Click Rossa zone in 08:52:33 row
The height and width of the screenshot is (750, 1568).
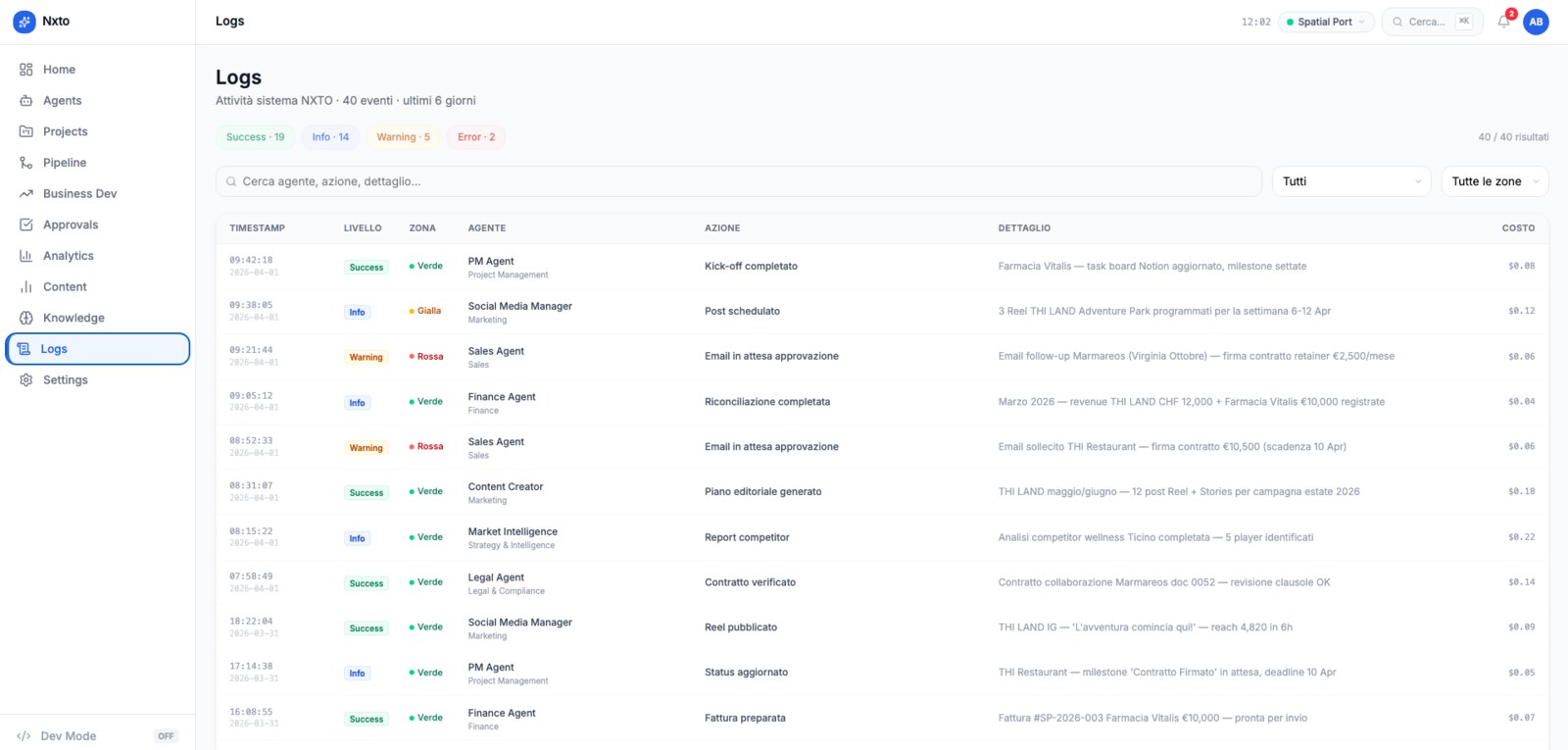point(426,447)
